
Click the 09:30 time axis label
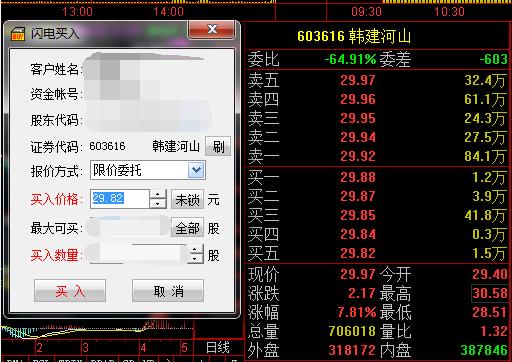[366, 12]
